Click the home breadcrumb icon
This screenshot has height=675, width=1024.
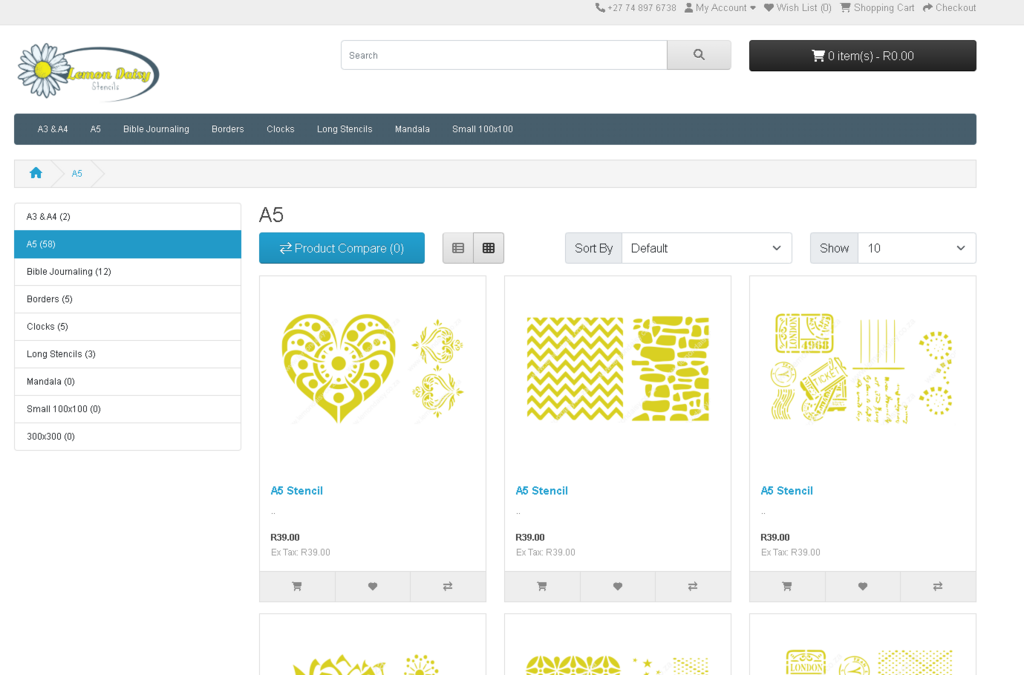click(x=36, y=173)
